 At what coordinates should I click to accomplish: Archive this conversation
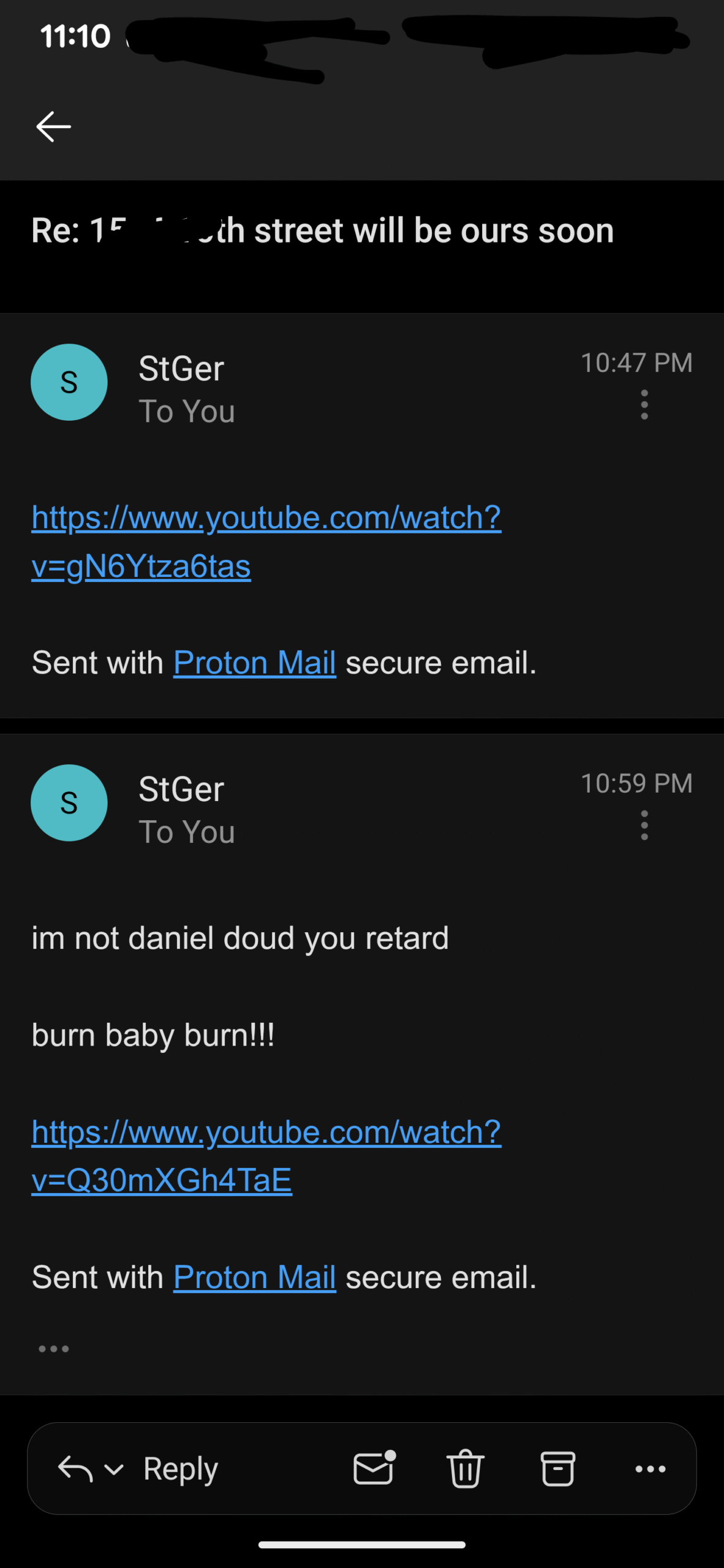tap(557, 1468)
